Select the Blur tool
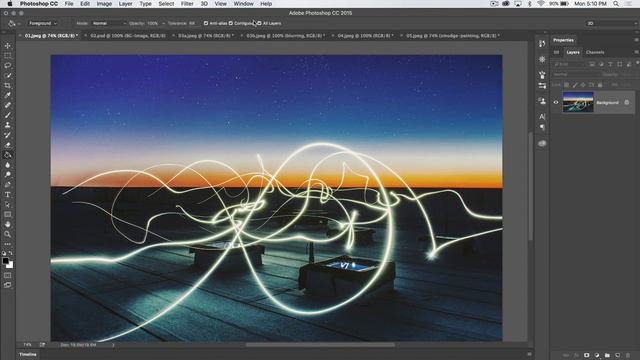 8,165
